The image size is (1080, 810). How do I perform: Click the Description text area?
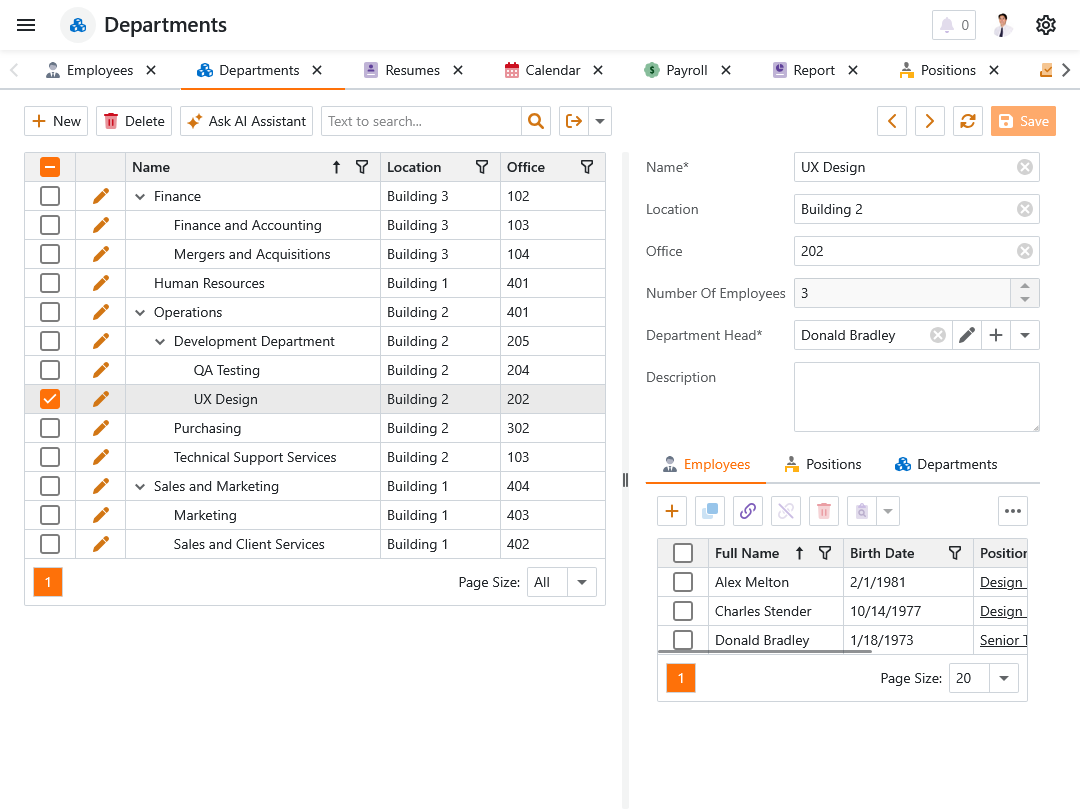(x=916, y=397)
